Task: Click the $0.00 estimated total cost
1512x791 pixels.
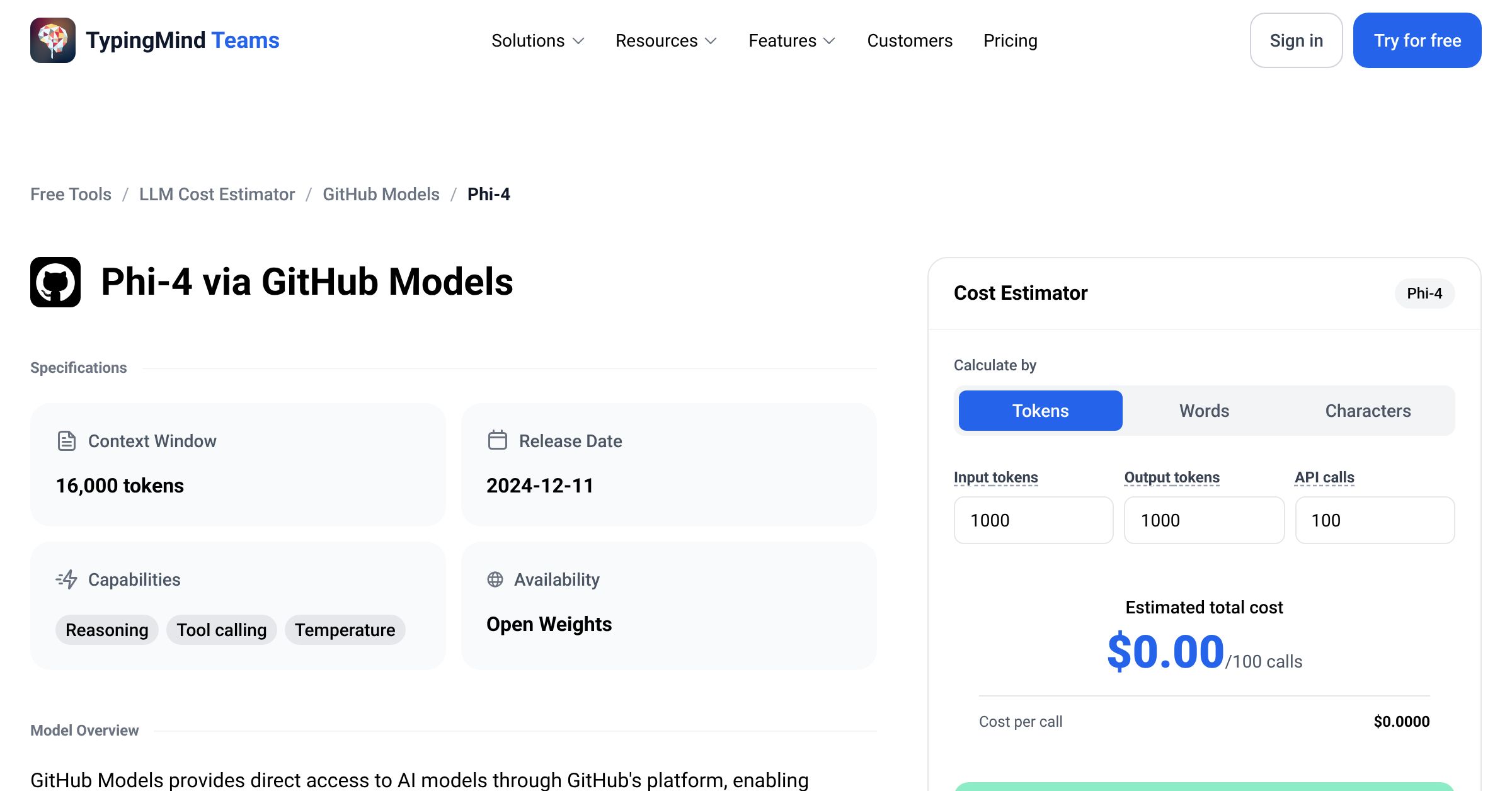Action: click(1166, 652)
